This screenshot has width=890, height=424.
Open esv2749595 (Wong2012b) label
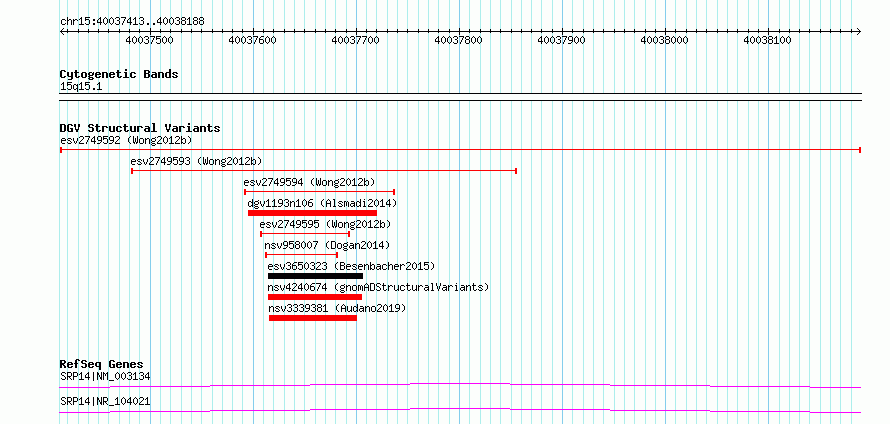click(325, 224)
